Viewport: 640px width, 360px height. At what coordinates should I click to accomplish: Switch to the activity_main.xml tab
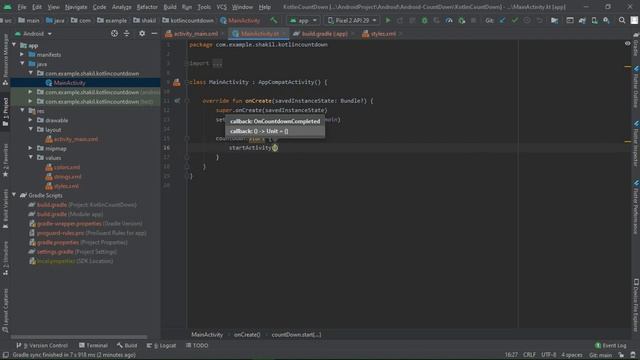pos(195,34)
